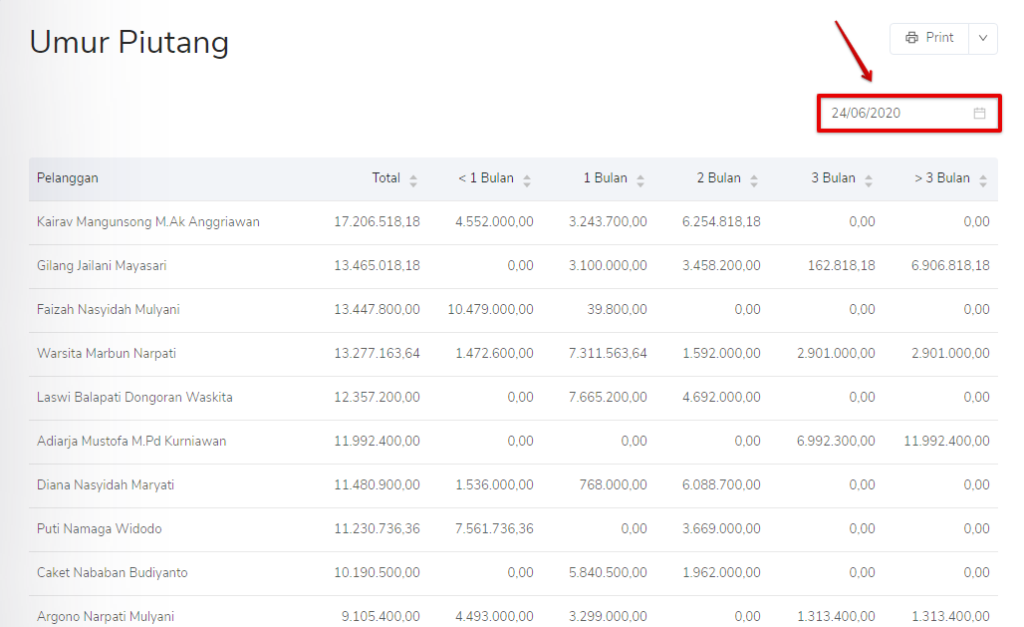Sort by 2 Bulan column arrows
Image resolution: width=1024 pixels, height=627 pixels.
pyautogui.click(x=754, y=180)
